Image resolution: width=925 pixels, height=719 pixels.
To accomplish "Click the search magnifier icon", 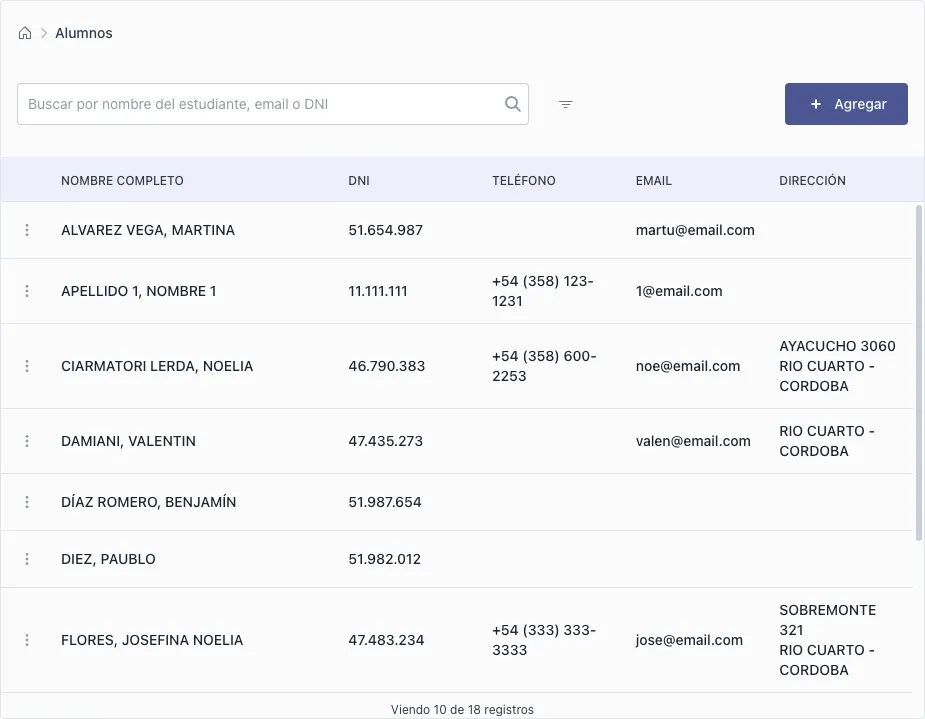I will [x=513, y=104].
